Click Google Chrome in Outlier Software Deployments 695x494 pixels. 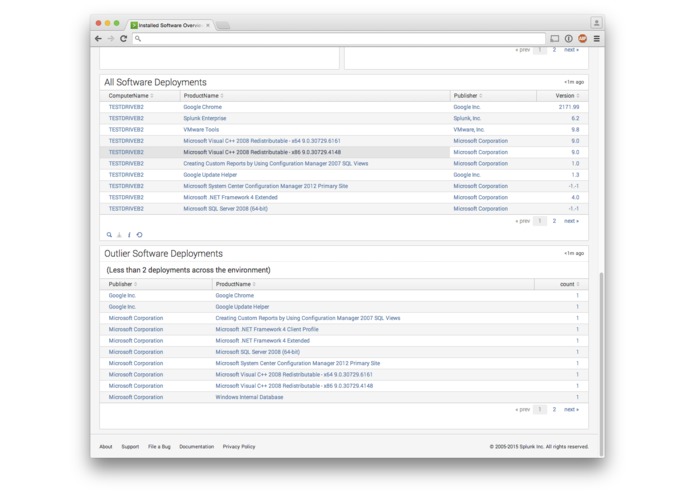click(234, 296)
